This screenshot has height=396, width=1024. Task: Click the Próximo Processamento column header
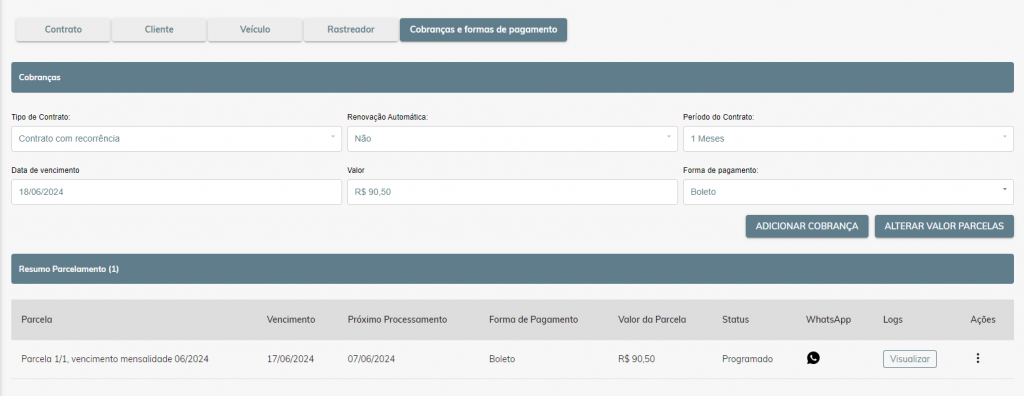tap(397, 320)
